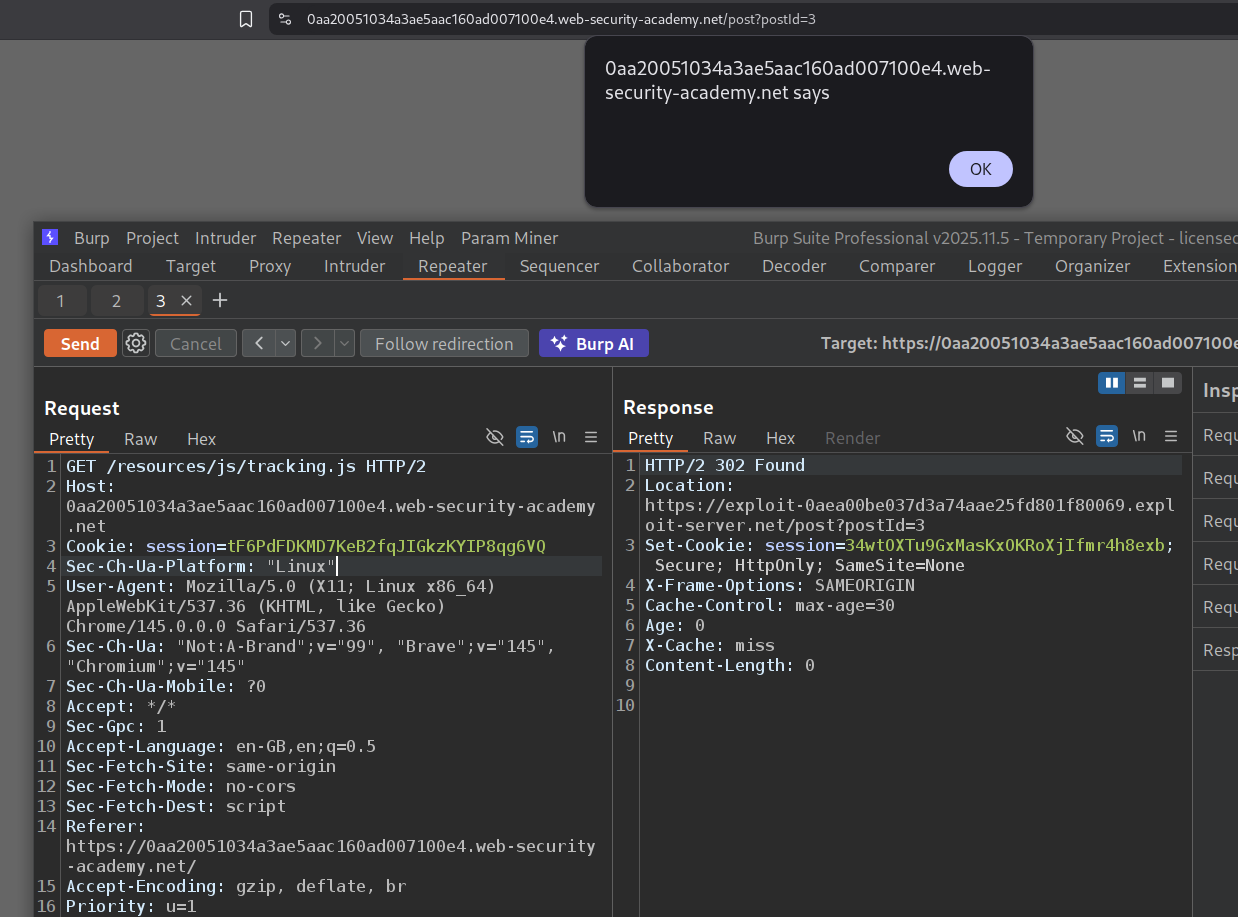Click the bookmark icon in the address bar
The width and height of the screenshot is (1238, 917).
[x=246, y=19]
